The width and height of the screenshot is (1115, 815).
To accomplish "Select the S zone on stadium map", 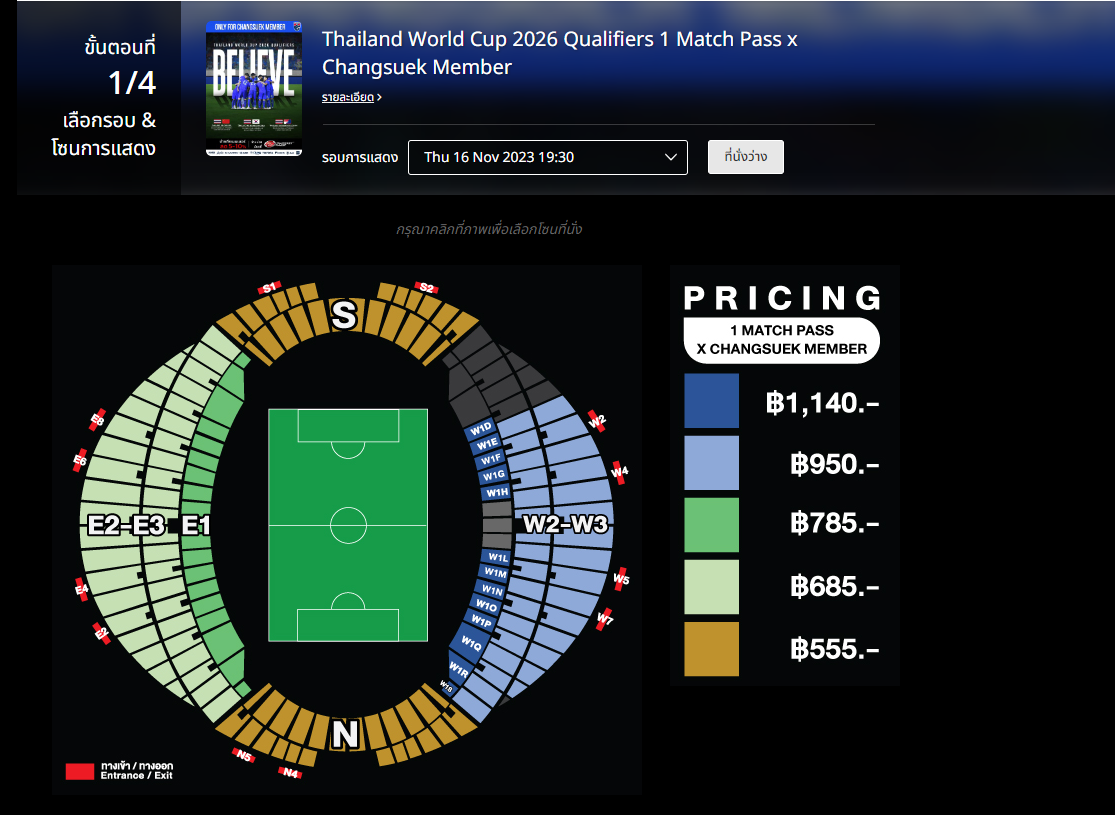I will [x=344, y=314].
